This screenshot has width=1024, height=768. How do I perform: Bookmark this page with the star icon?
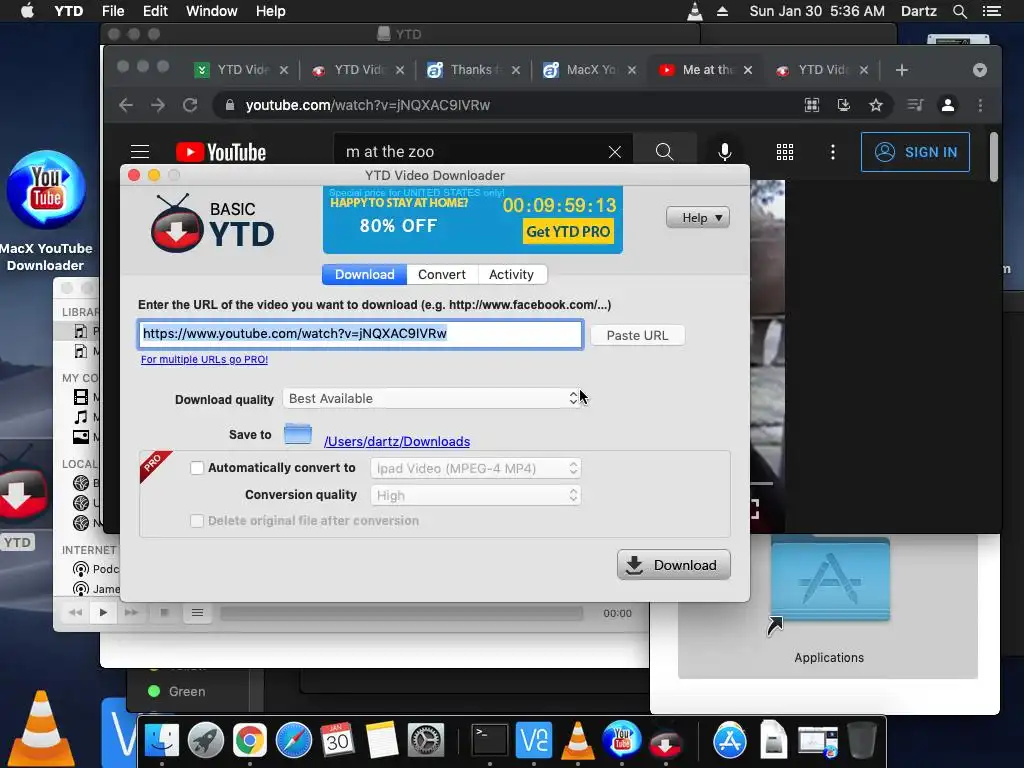[x=876, y=105]
